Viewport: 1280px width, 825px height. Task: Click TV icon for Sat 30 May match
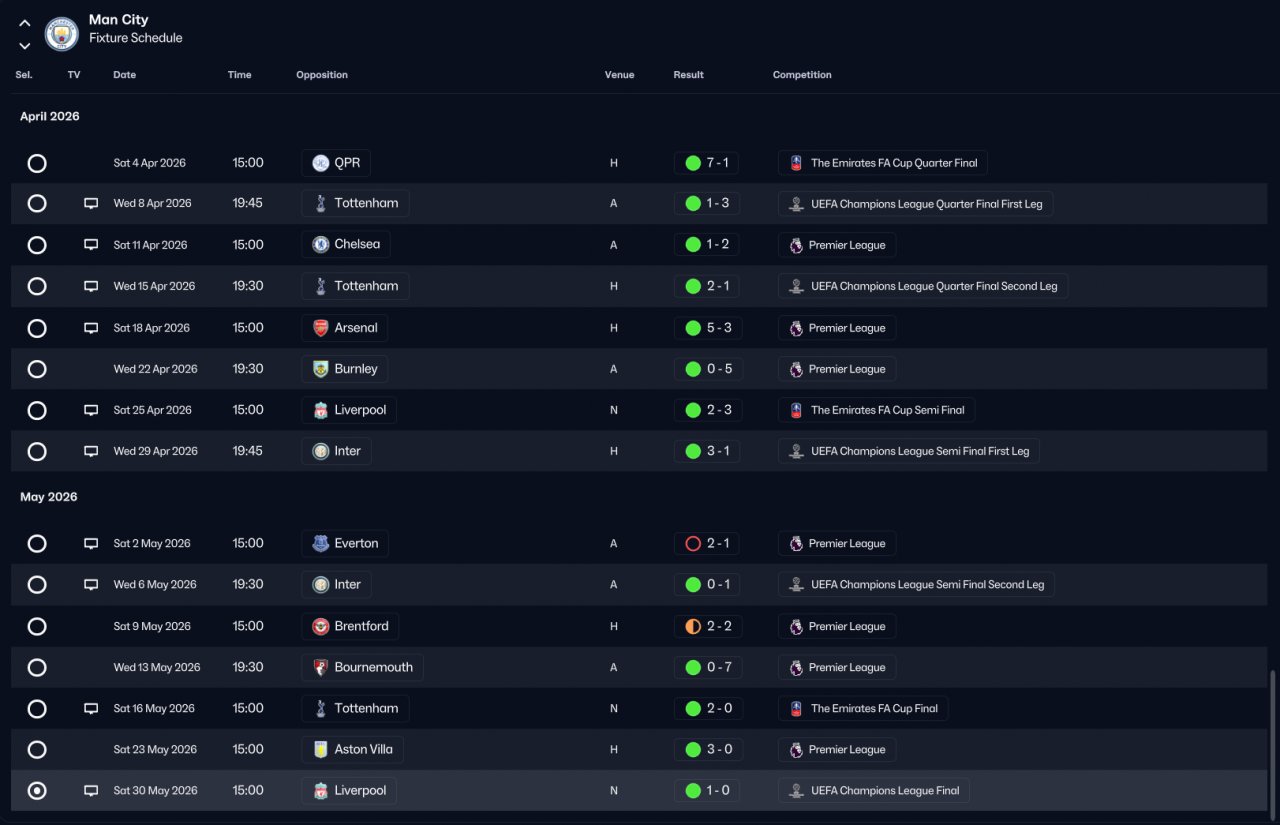[x=91, y=791]
